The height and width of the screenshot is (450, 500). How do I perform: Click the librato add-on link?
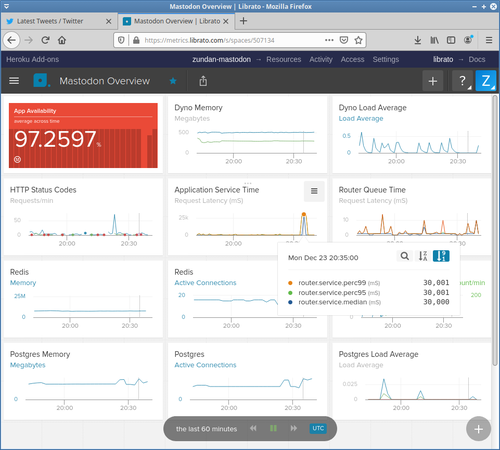(x=443, y=59)
